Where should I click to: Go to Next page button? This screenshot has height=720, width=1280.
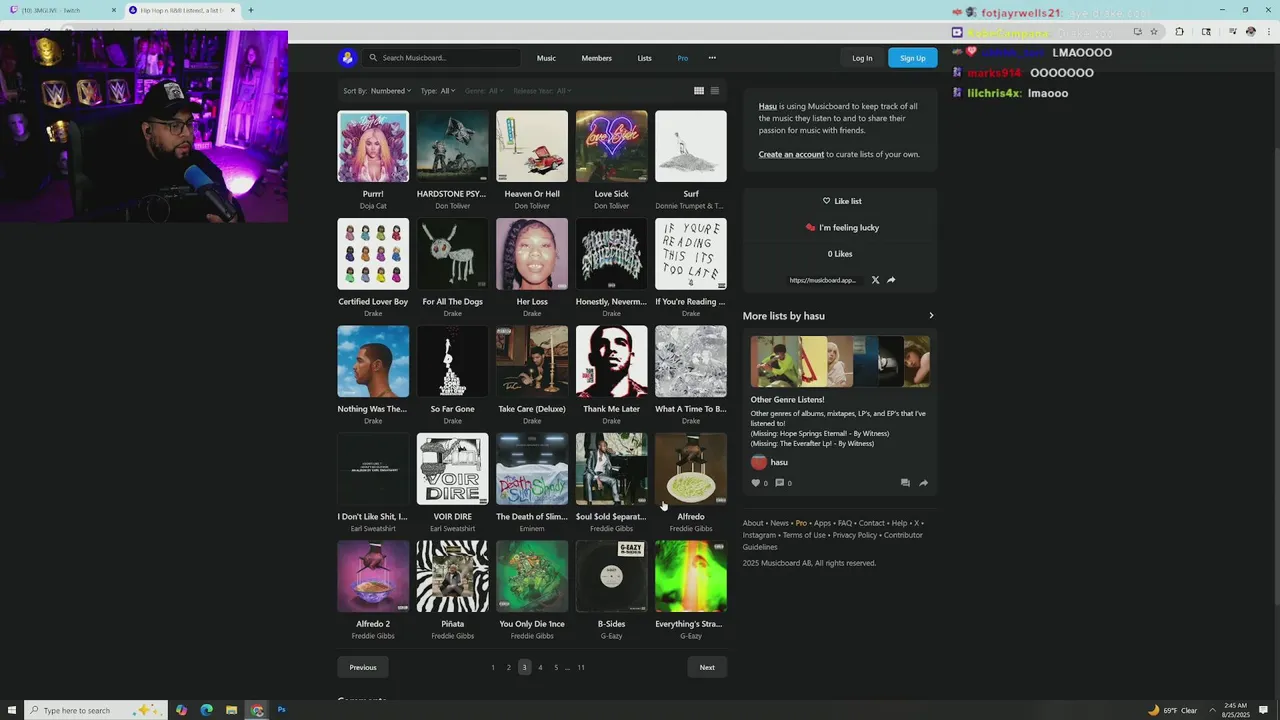707,667
